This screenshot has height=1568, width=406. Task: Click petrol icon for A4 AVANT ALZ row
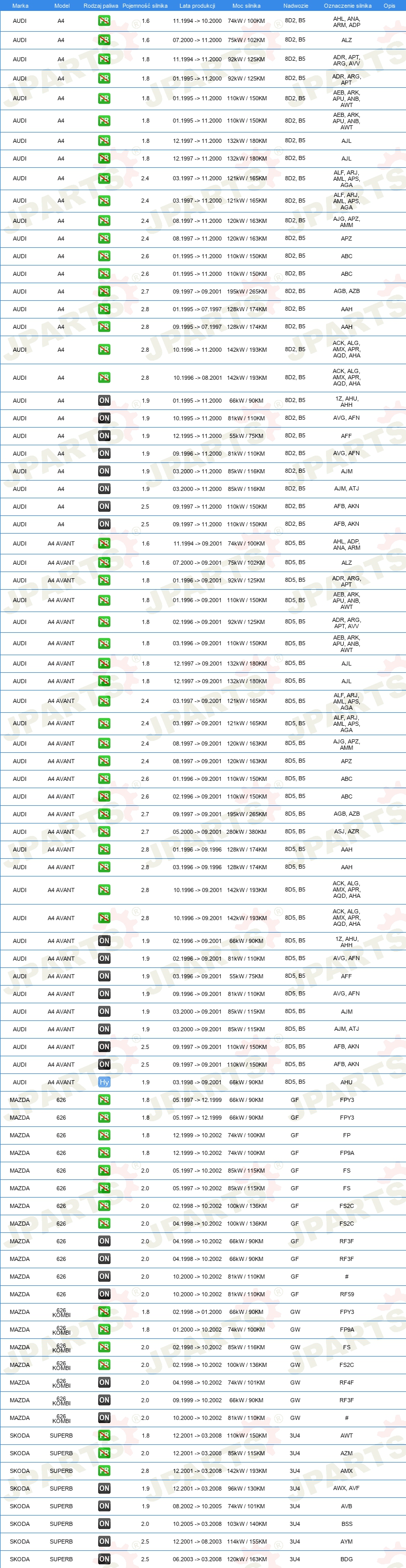click(x=104, y=563)
